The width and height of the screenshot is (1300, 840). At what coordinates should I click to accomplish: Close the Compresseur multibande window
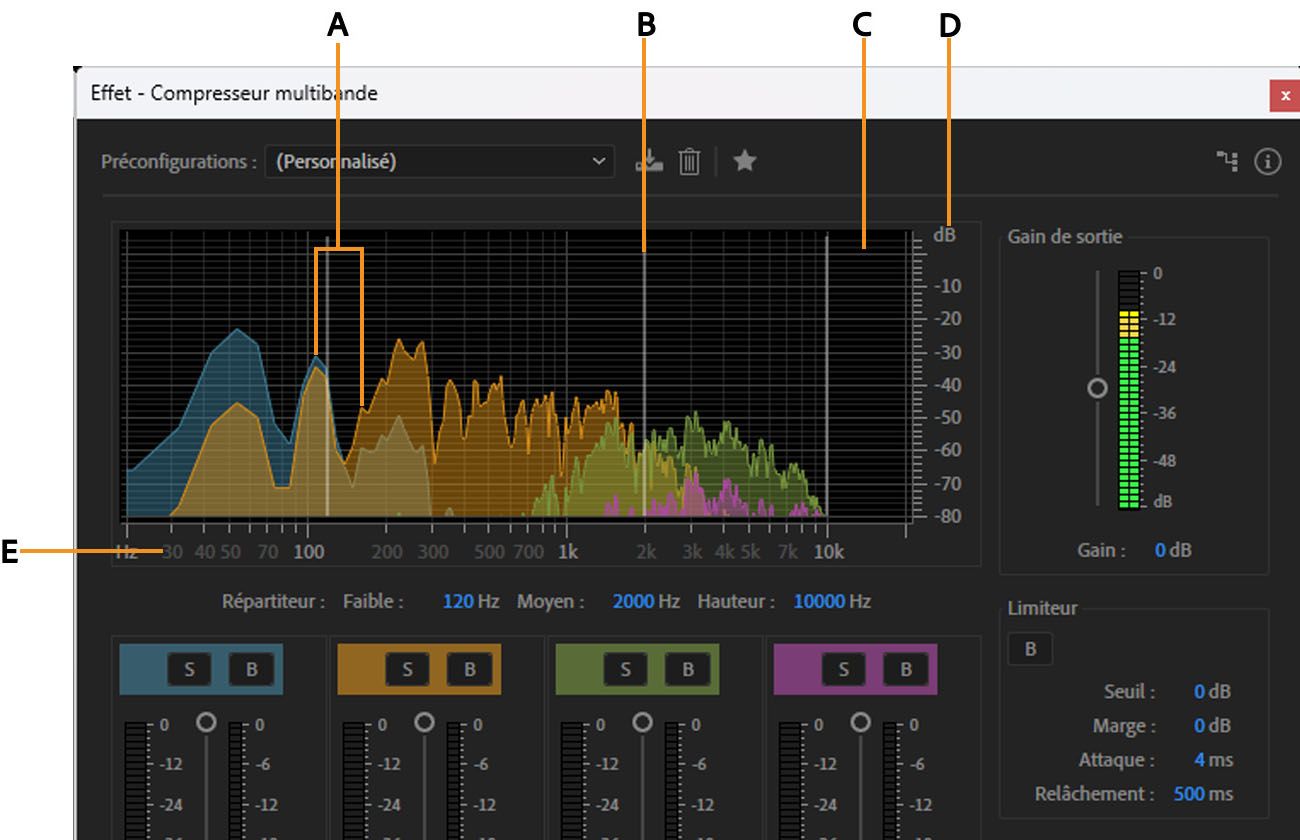point(1285,95)
